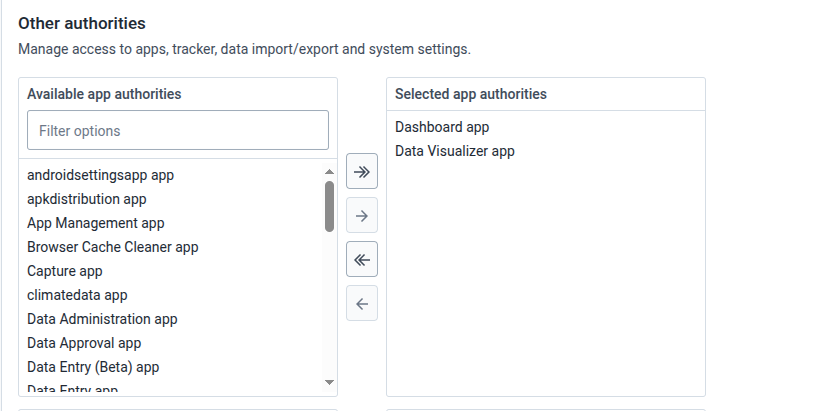Click scroll up arrow in available list
This screenshot has width=825, height=411.
(x=329, y=172)
